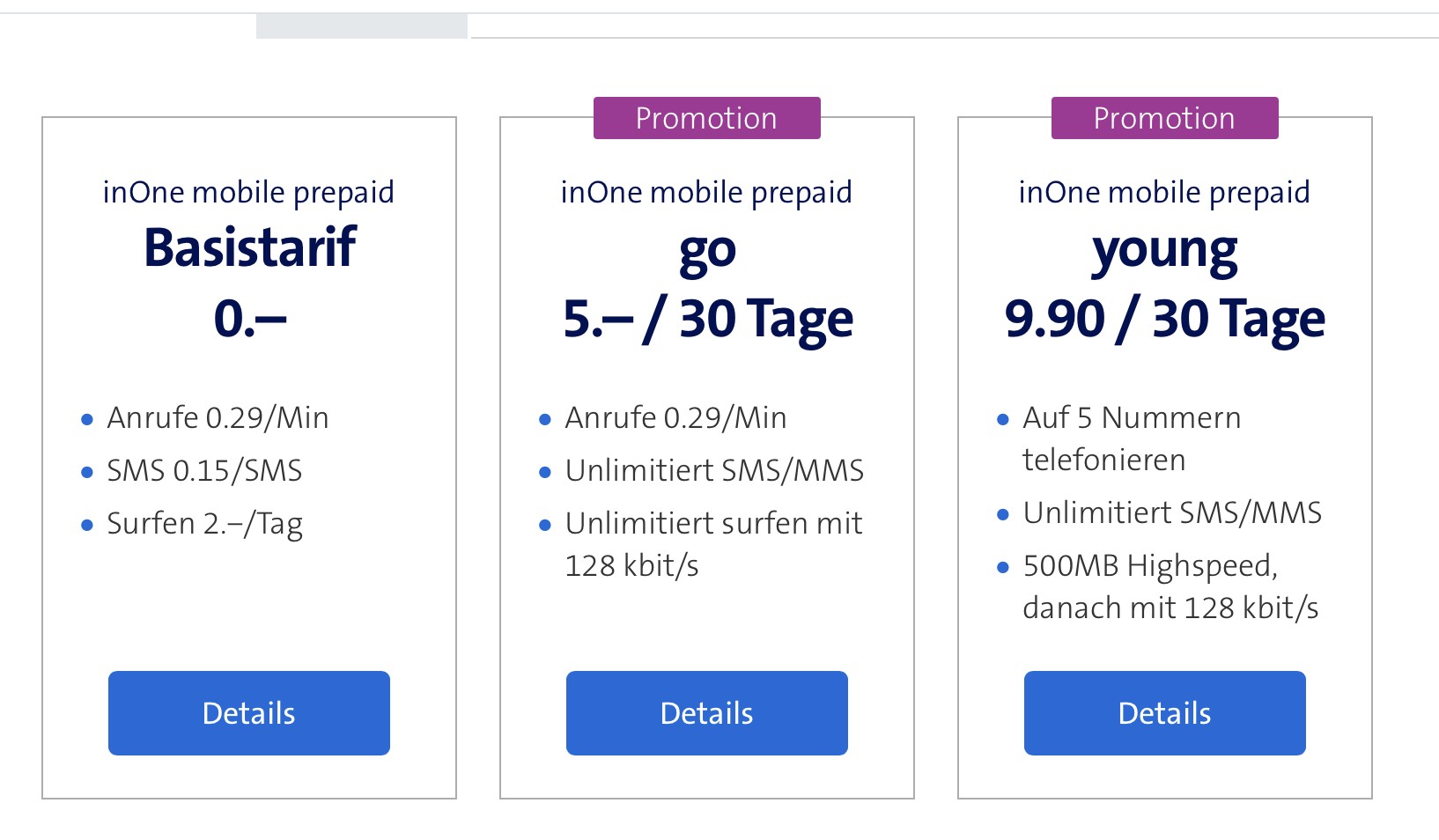
Task: Click 'SMS 0.15/SMS' feature line
Action: coord(204,471)
